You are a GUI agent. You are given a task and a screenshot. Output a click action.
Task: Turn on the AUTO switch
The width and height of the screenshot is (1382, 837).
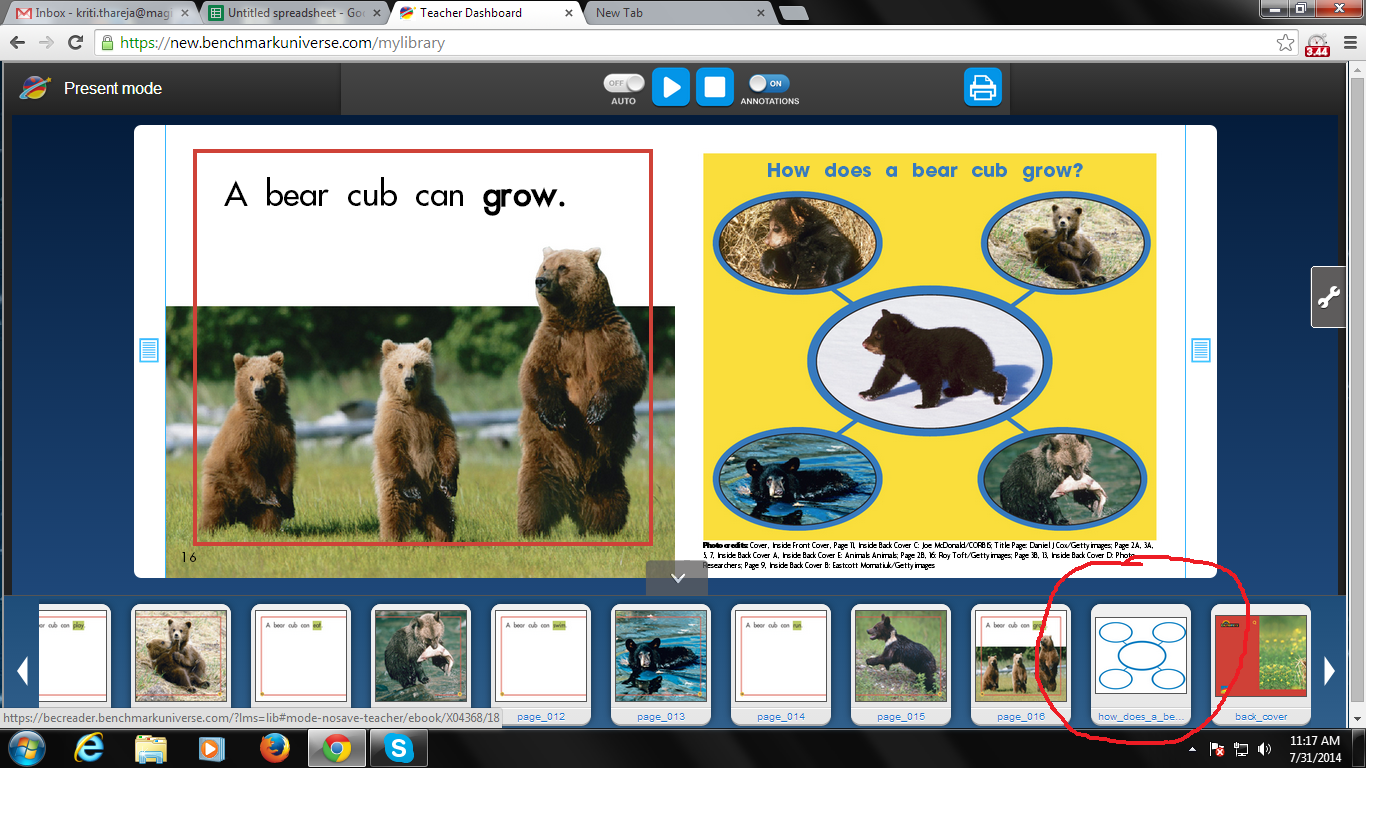click(x=624, y=83)
